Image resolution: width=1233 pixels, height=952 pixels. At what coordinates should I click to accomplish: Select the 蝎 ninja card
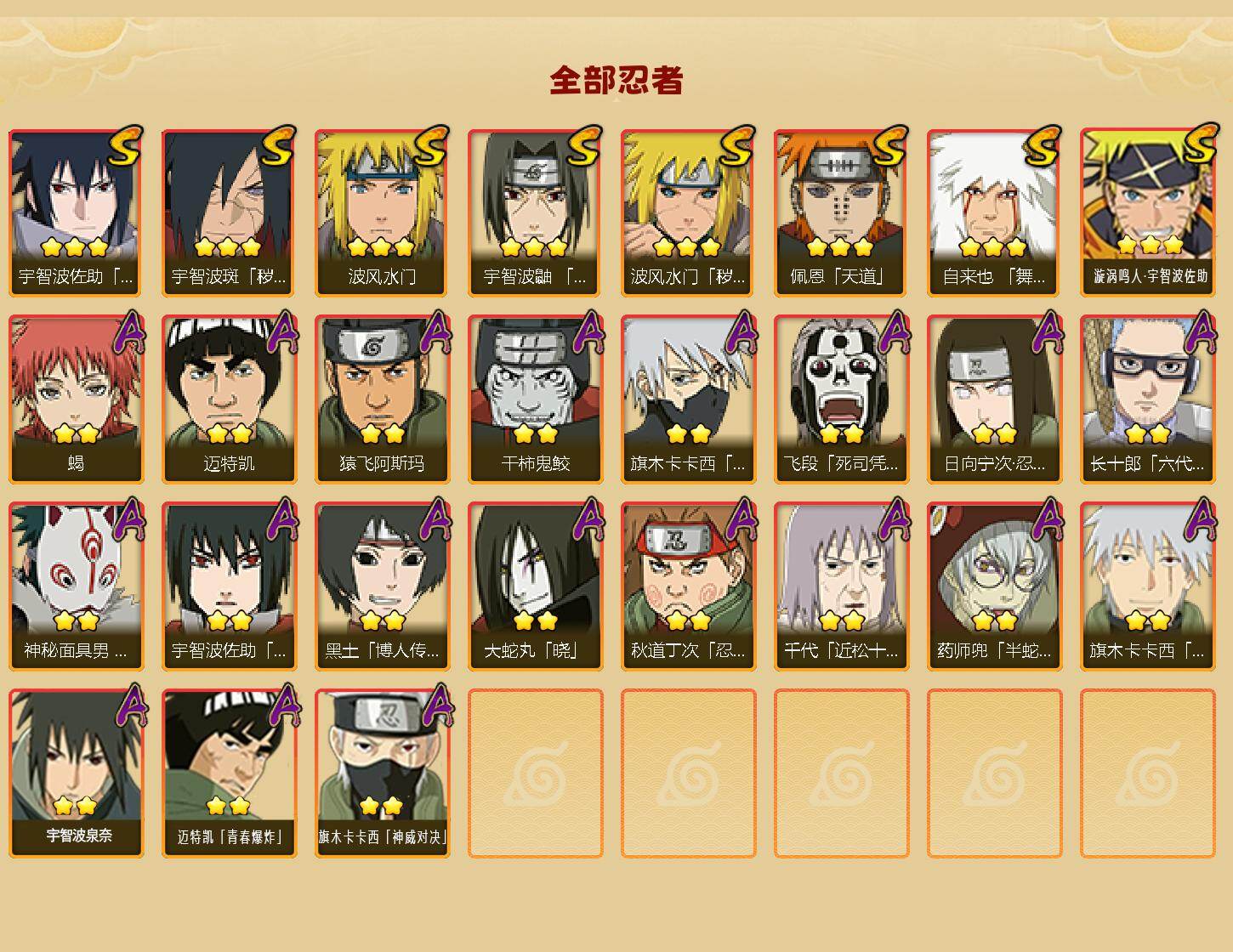coord(77,399)
